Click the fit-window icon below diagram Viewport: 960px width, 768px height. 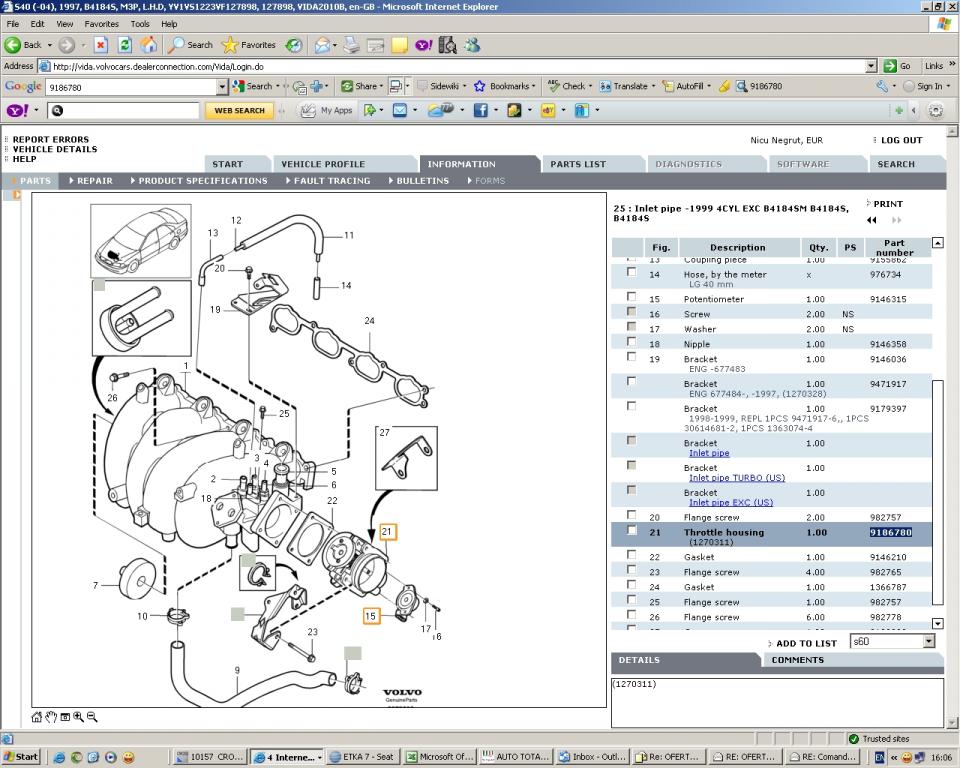(65, 717)
